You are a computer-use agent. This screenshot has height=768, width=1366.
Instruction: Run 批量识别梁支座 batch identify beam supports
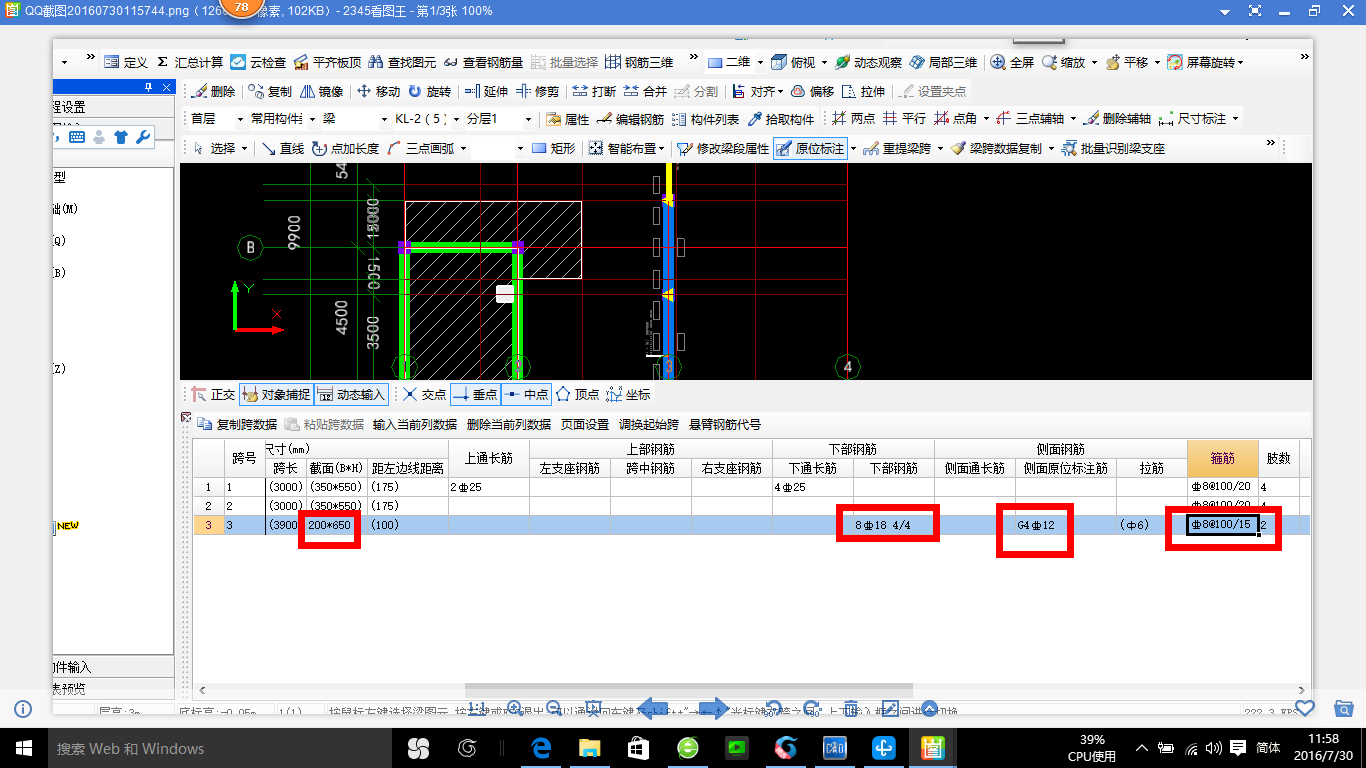tap(1113, 148)
